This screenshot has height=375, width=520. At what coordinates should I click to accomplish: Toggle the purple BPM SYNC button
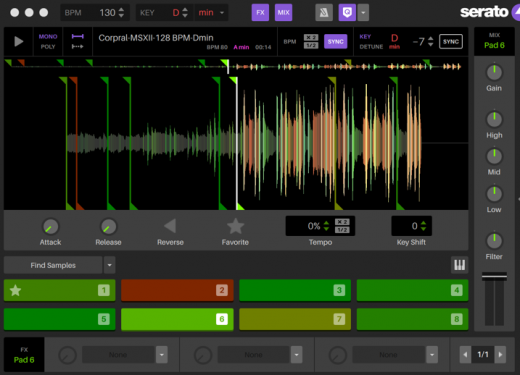(x=335, y=42)
